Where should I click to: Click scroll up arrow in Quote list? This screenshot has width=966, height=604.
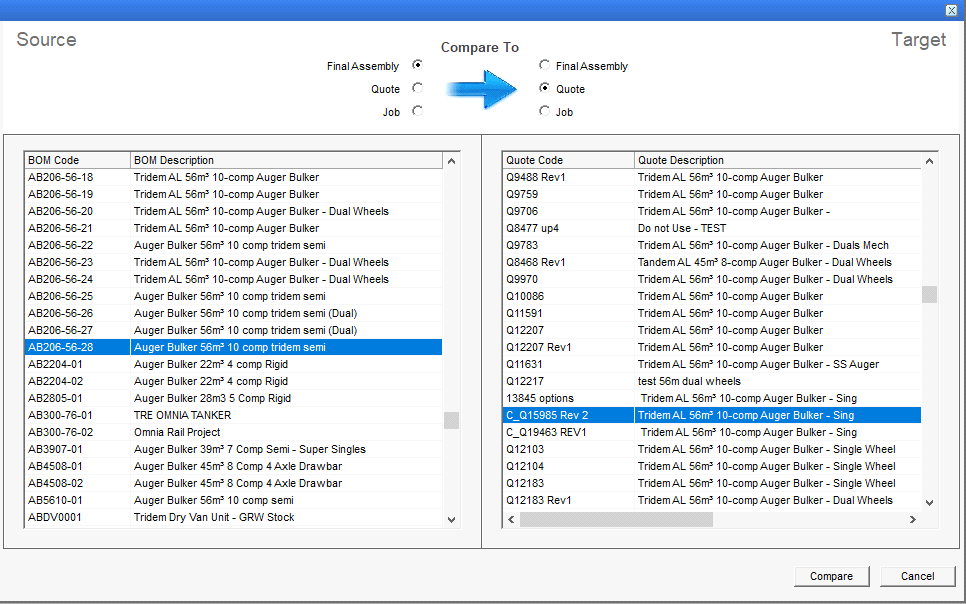pyautogui.click(x=929, y=161)
